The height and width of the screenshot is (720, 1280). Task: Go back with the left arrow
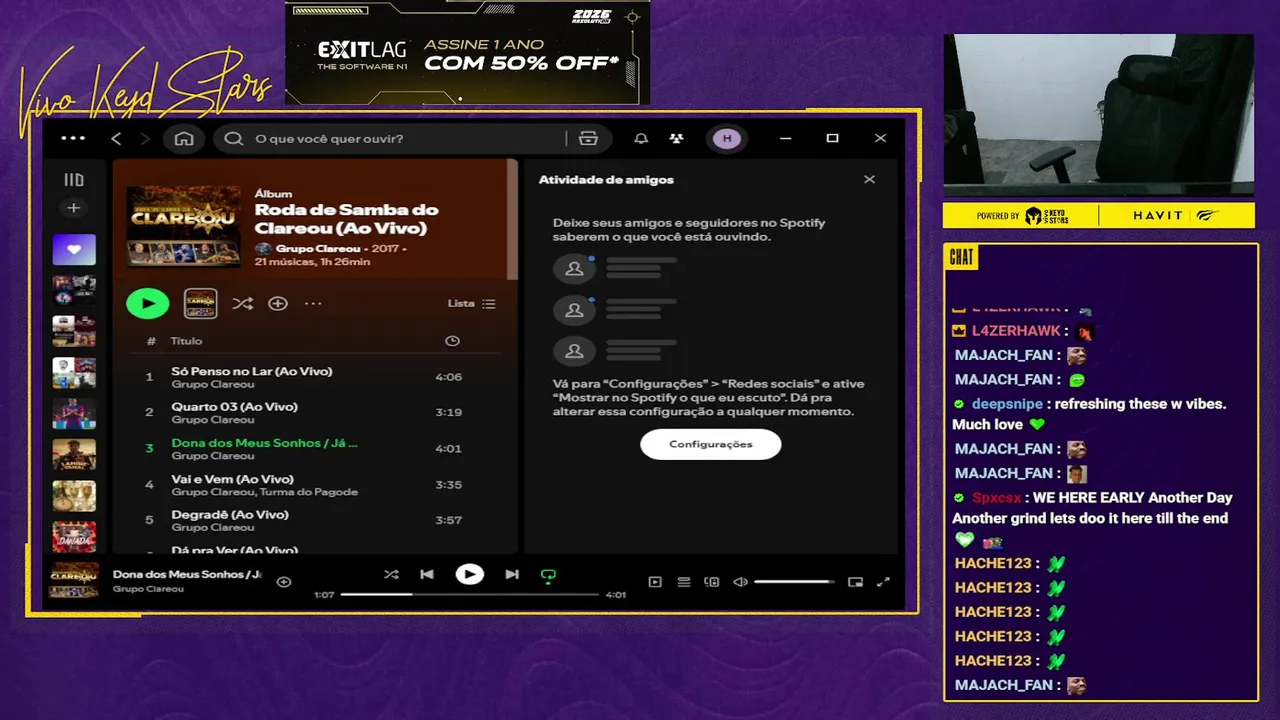[x=116, y=138]
